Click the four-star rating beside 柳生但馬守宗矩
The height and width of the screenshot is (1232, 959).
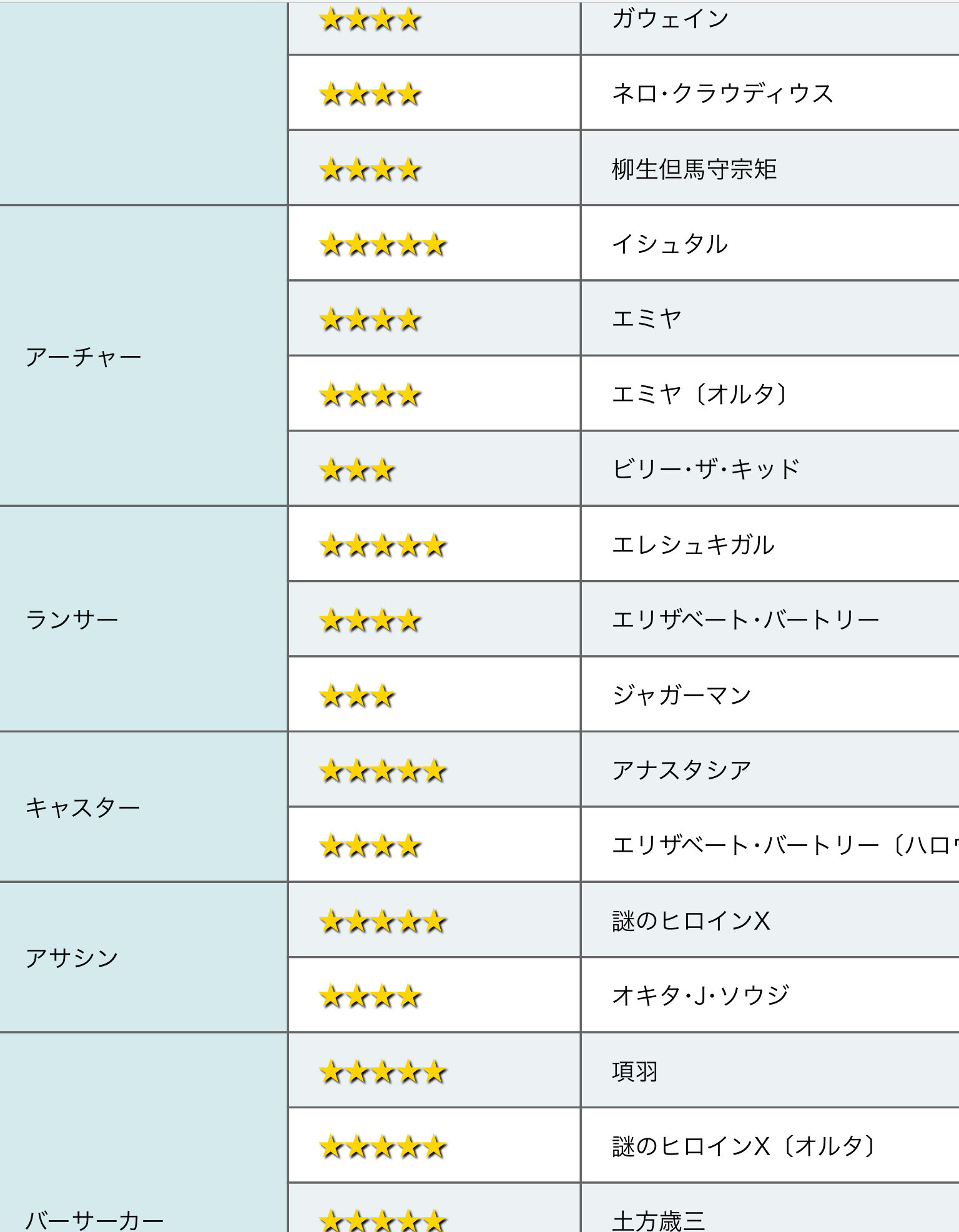tap(370, 170)
